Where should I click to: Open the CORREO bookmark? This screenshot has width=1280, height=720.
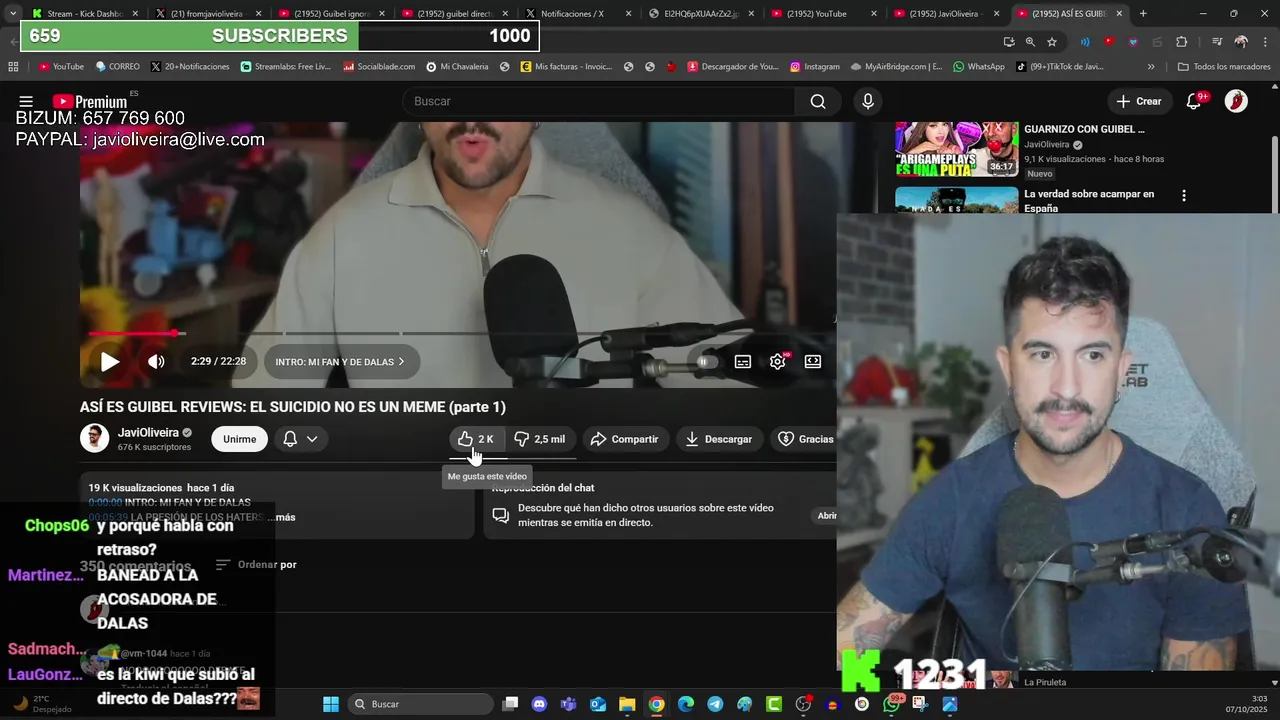tap(117, 67)
